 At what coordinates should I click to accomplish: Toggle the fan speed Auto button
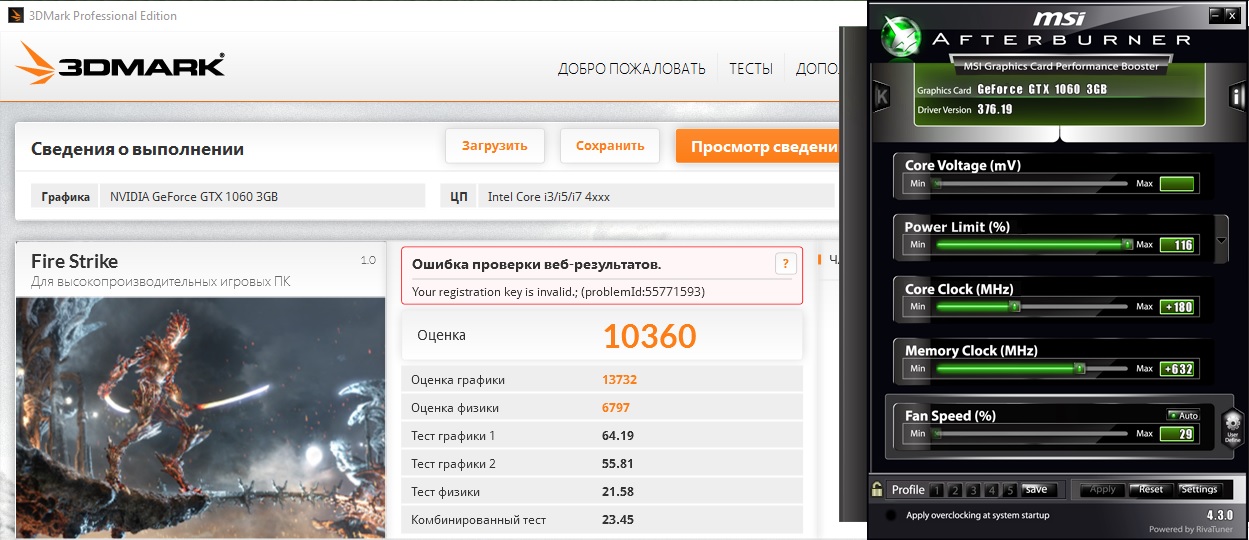tap(1183, 415)
